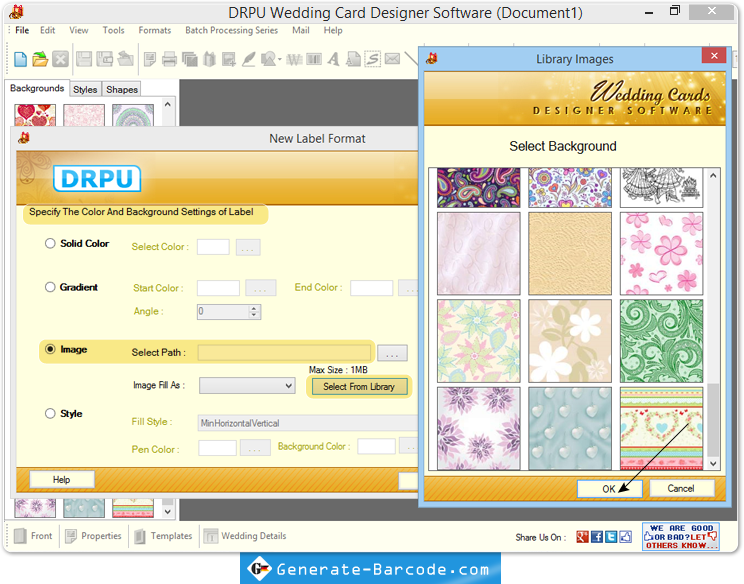Open the Edit menu
Image resolution: width=744 pixels, height=584 pixels.
point(47,30)
